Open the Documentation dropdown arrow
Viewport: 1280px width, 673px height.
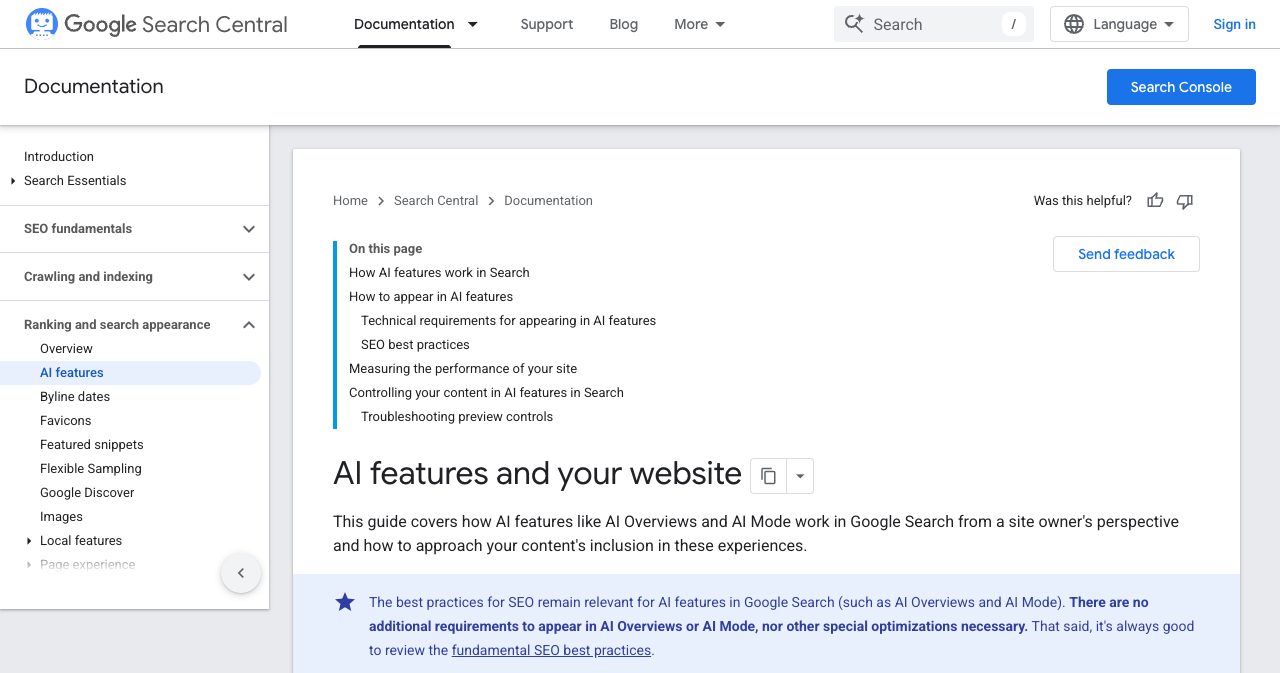(x=473, y=24)
